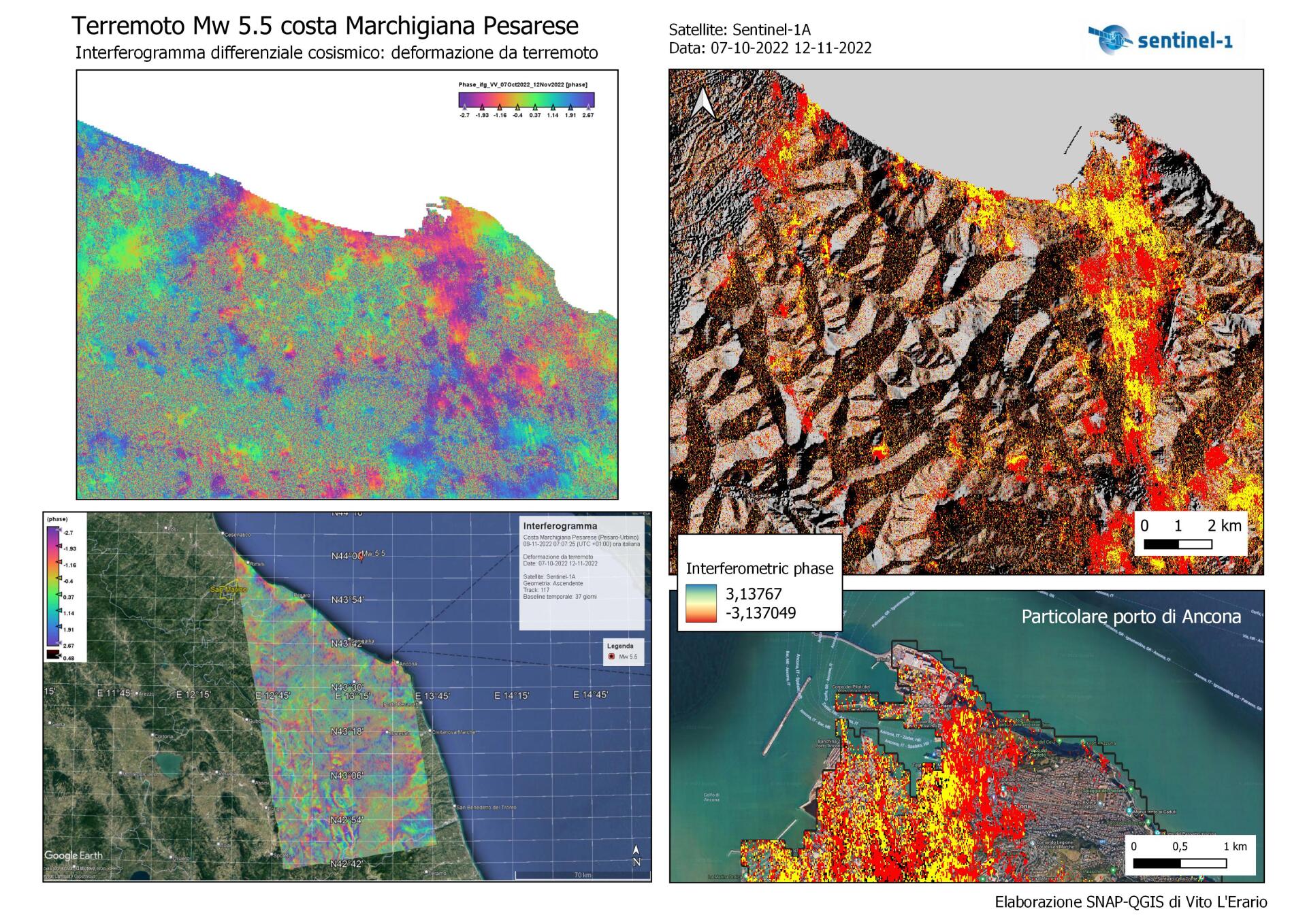Click the Terremoto Mw 5.5 main title
This screenshot has height=924, width=1307.
point(325,26)
